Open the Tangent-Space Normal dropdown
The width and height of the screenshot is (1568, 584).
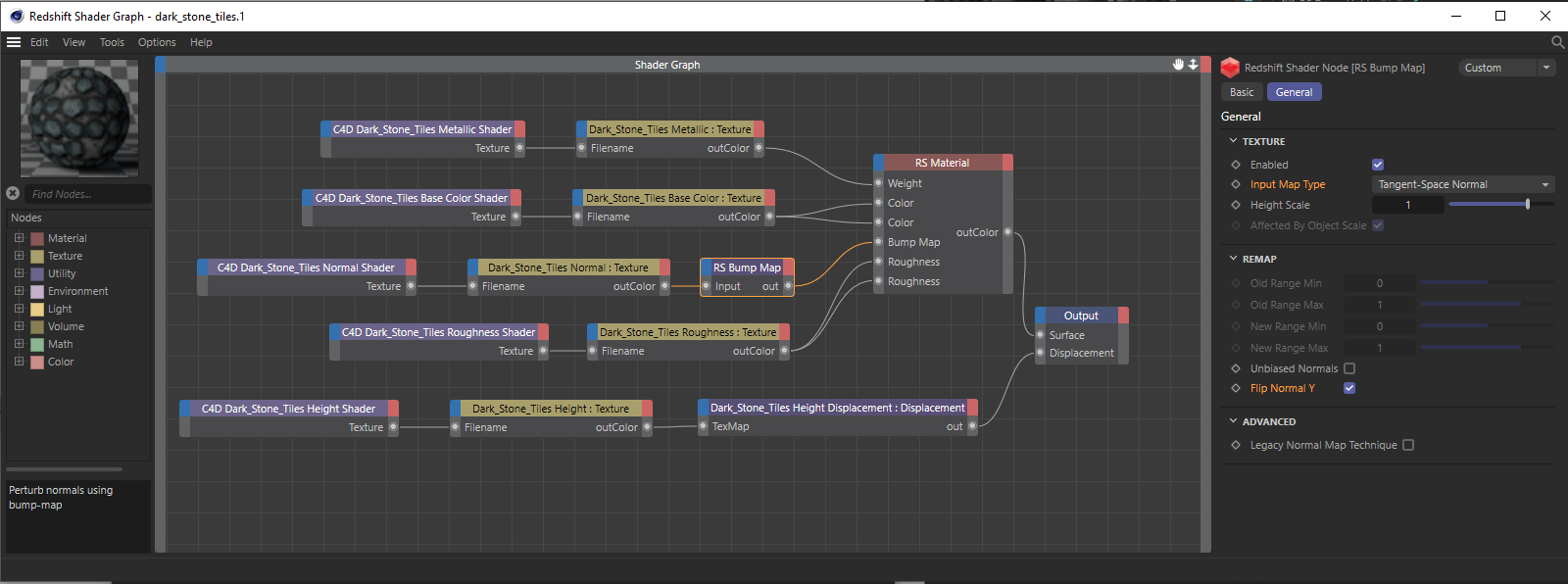pos(1464,184)
